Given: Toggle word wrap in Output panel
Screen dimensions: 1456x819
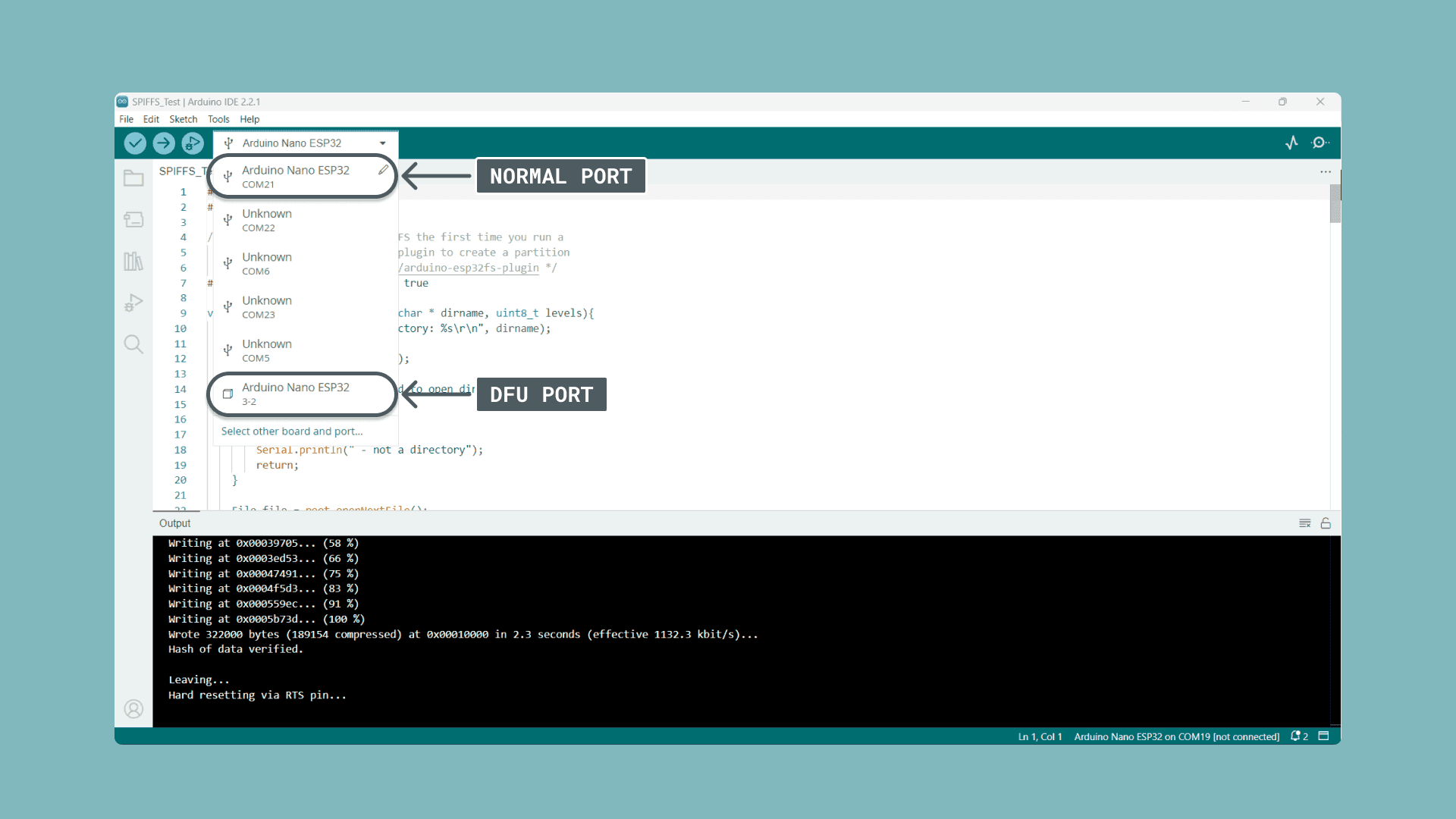Looking at the screenshot, I should click(1304, 523).
